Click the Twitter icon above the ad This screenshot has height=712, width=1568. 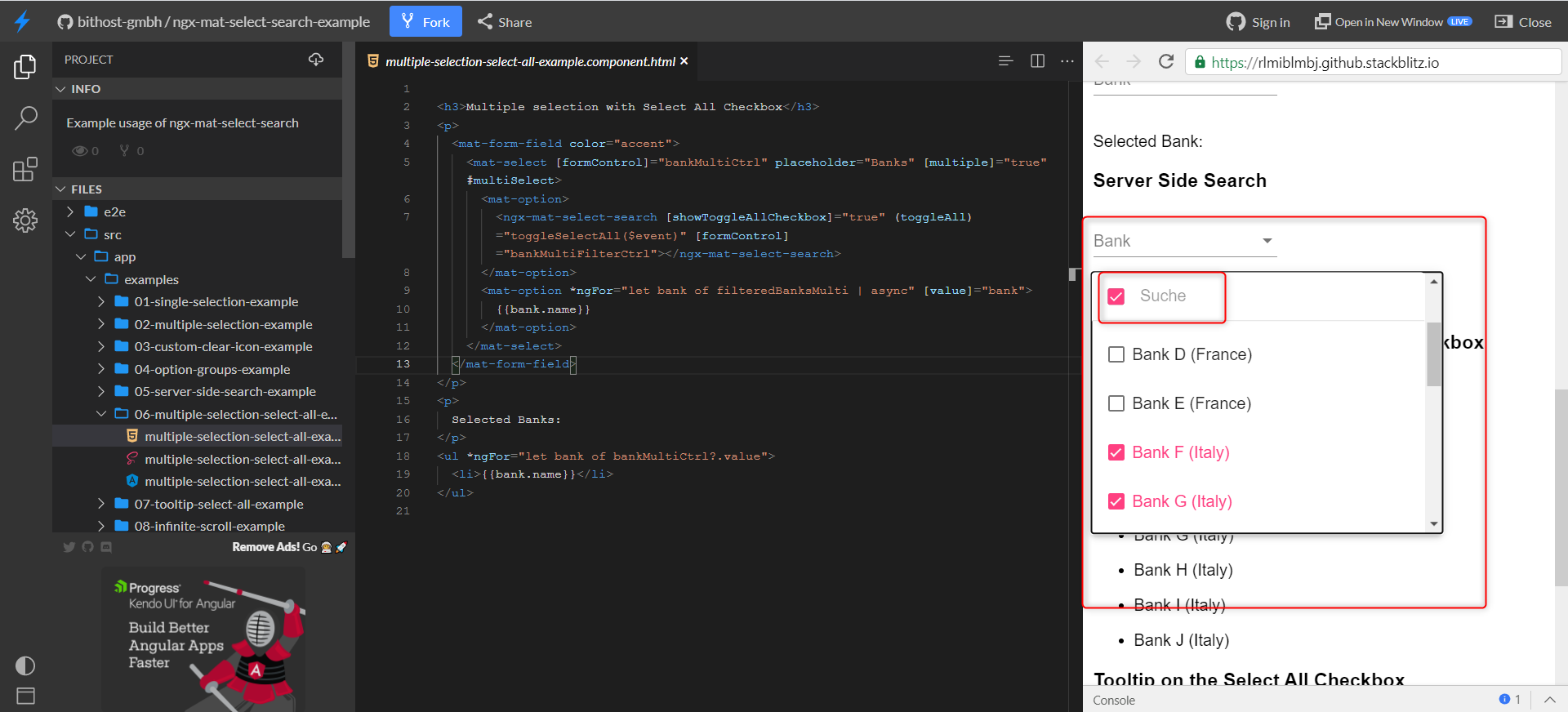69,547
